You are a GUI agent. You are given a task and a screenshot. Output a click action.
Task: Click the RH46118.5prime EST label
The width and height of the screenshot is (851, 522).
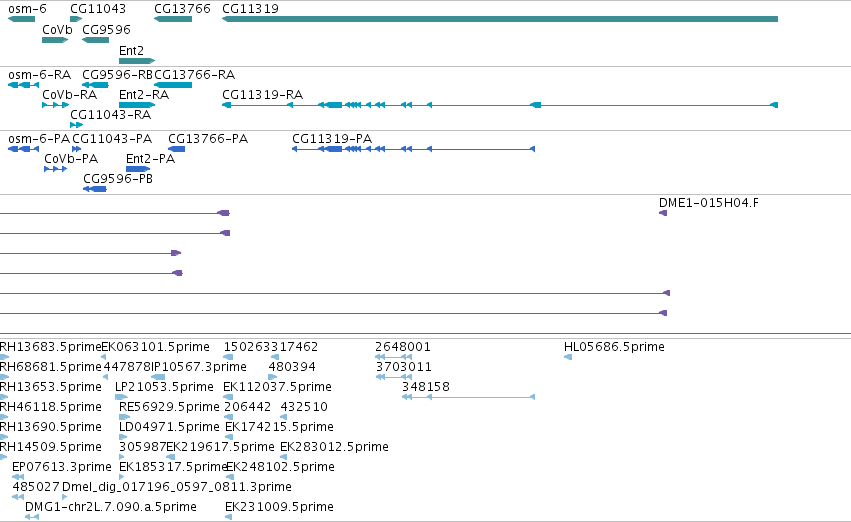(x=51, y=407)
